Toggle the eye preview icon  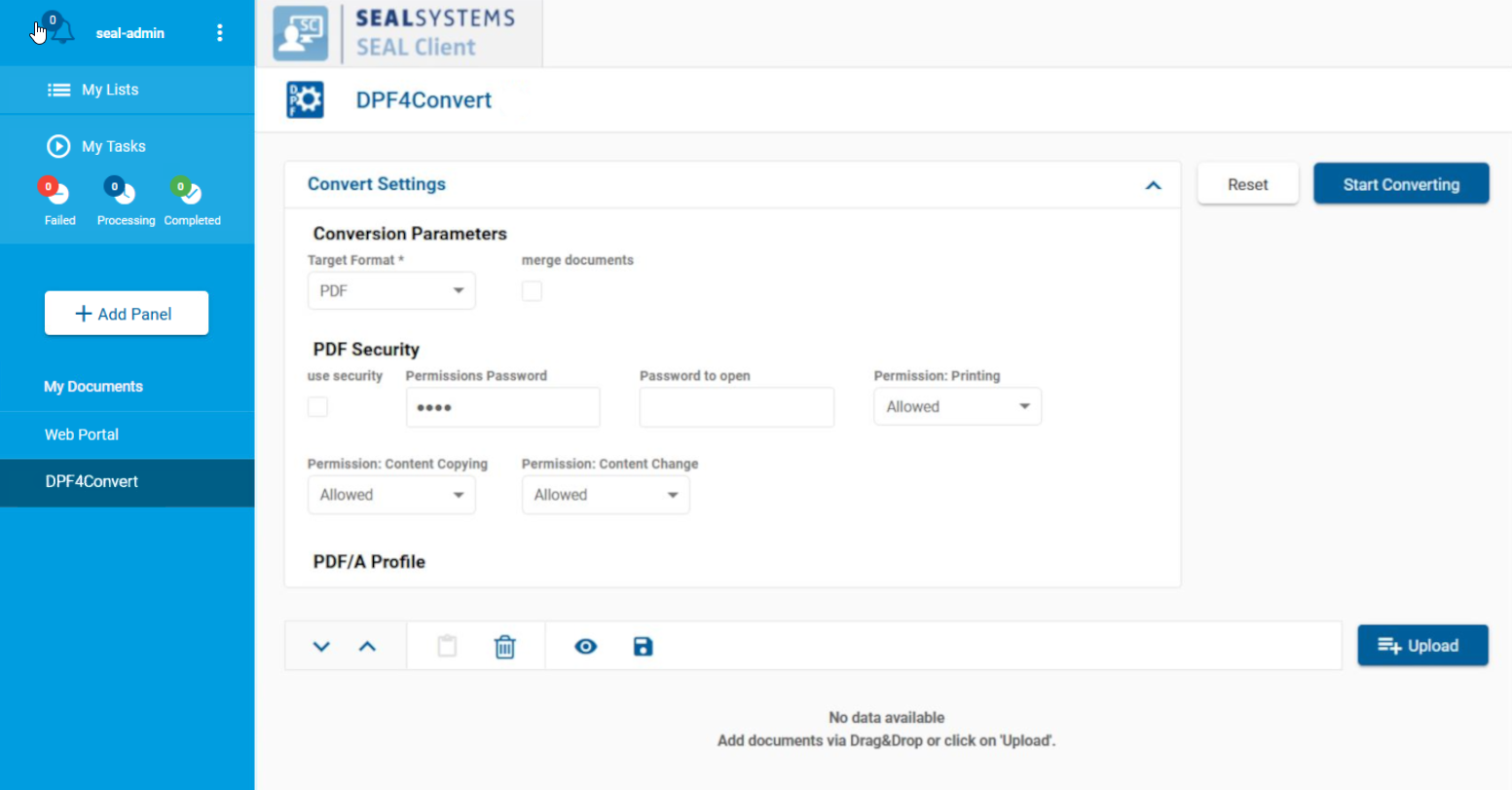point(585,647)
